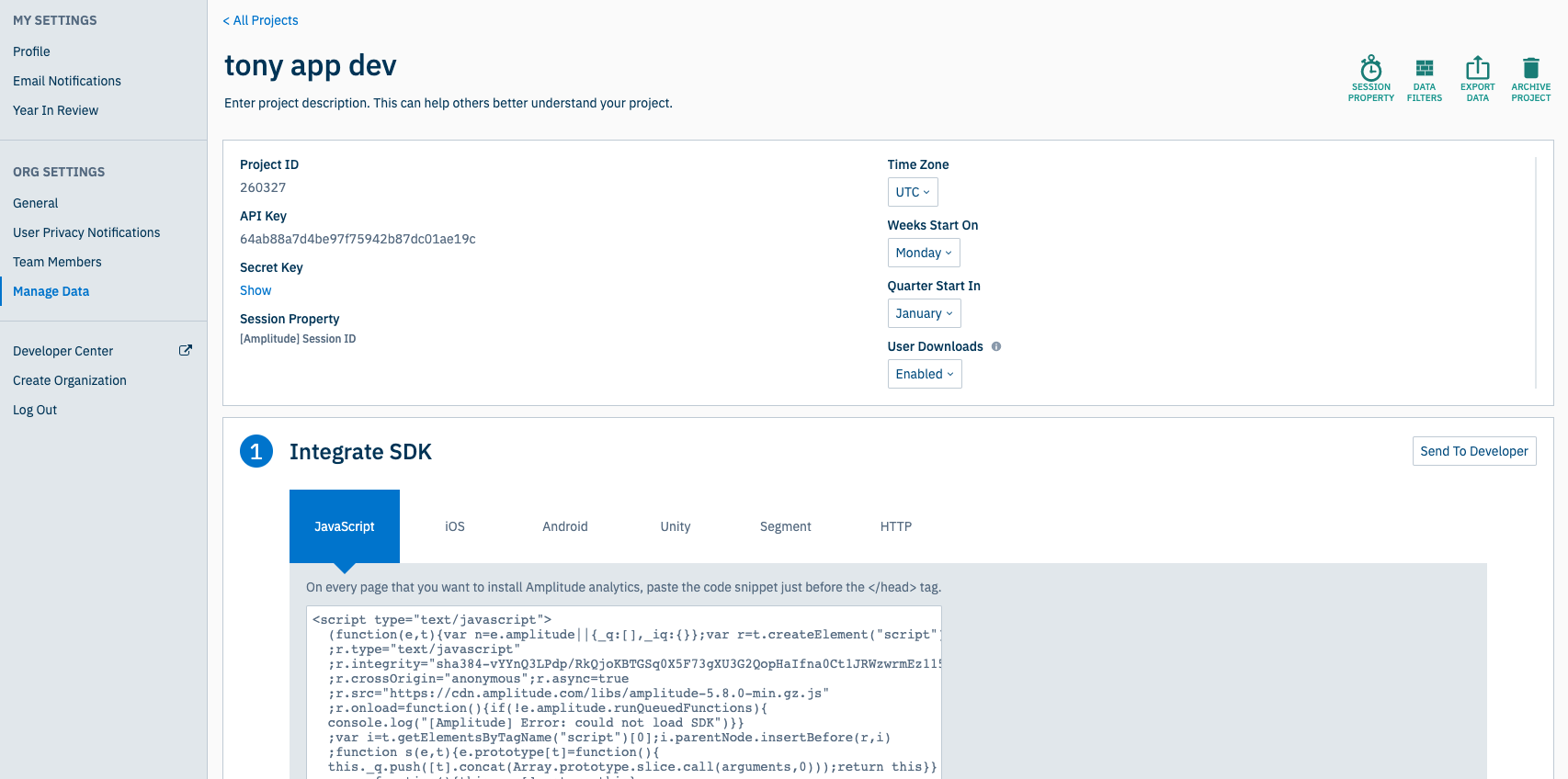
Task: Open General org settings
Action: tap(35, 203)
